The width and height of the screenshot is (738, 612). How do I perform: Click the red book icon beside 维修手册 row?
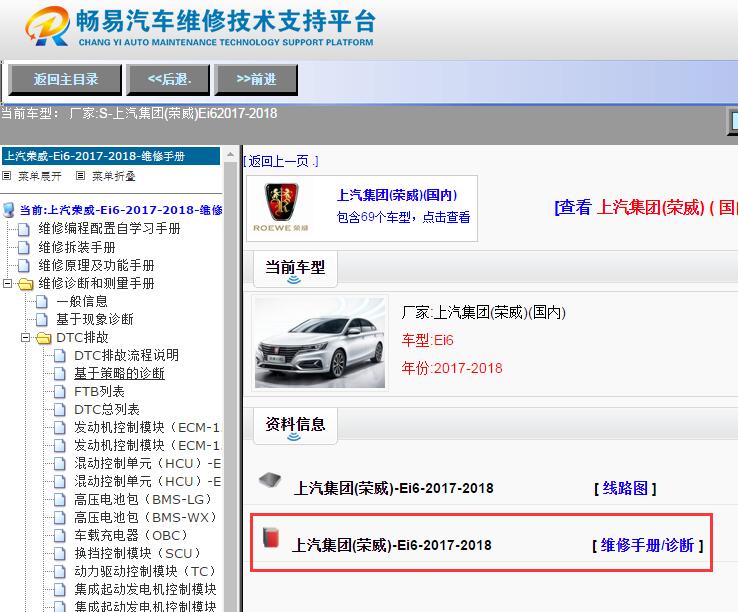tap(271, 538)
